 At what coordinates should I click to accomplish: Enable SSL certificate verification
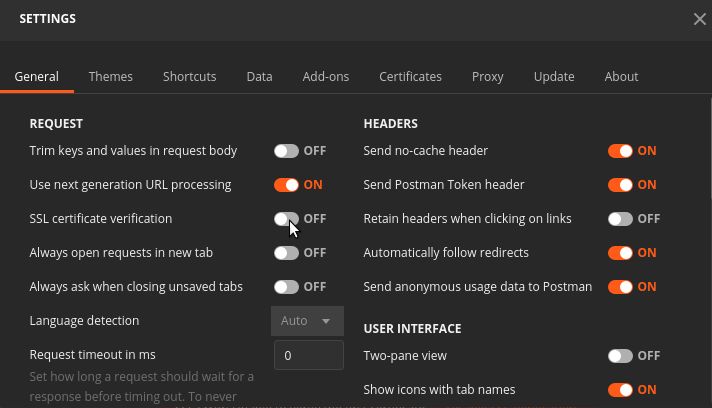click(287, 219)
